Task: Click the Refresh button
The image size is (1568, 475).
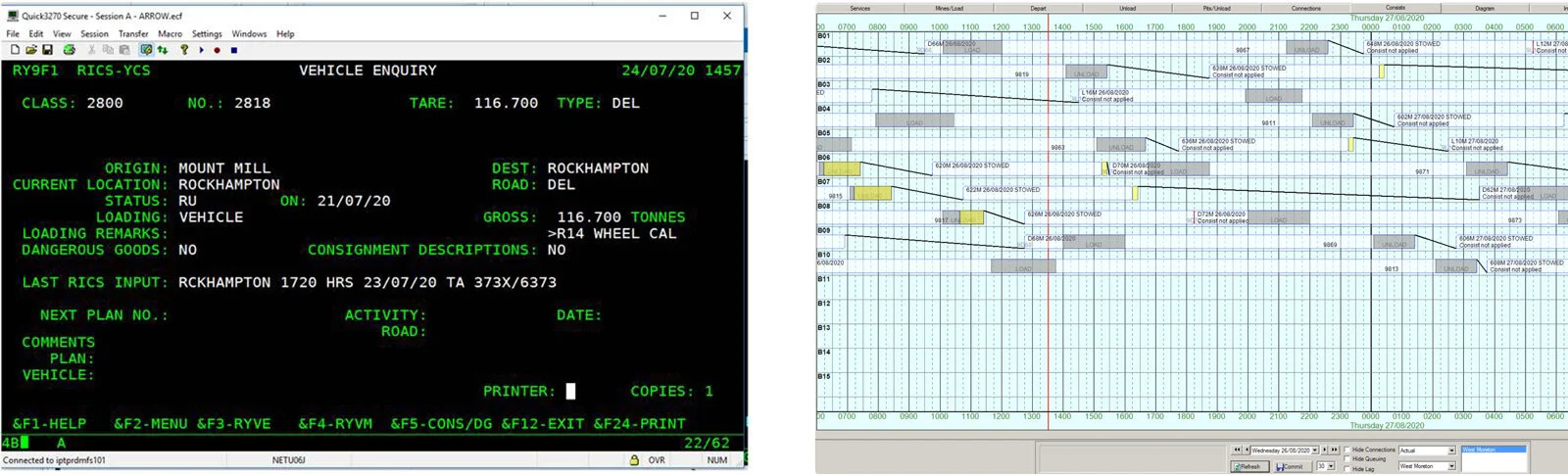Action: click(1249, 466)
